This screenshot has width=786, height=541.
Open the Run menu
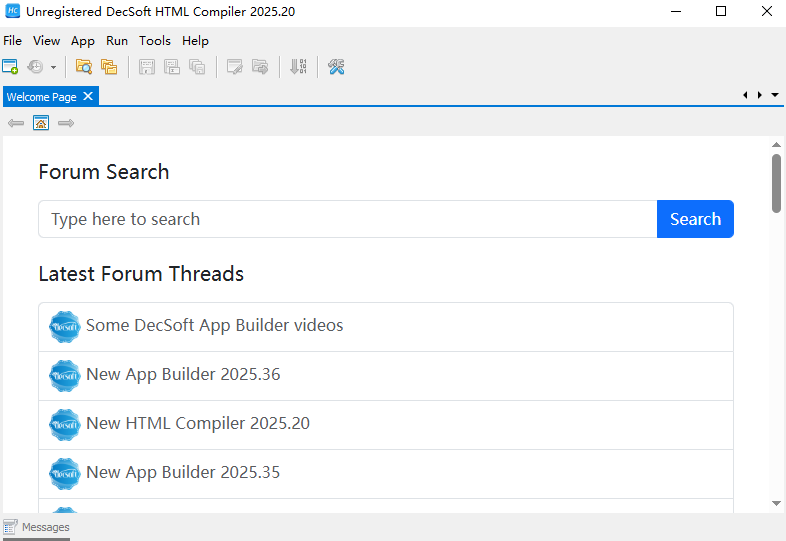tap(117, 41)
